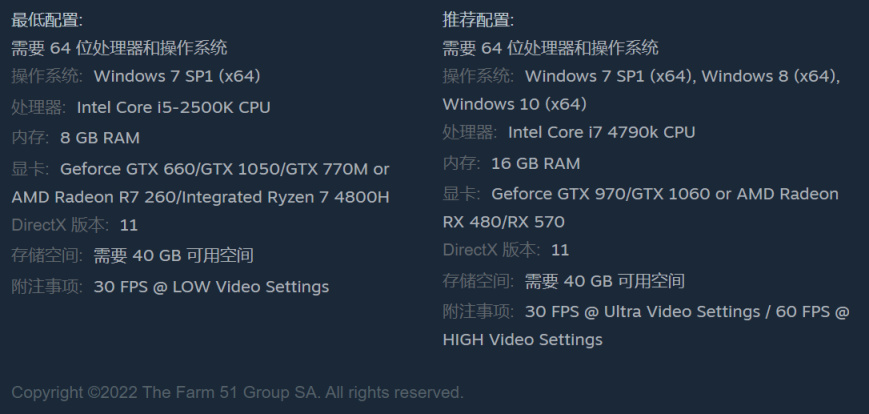Click the HIGH Video Settings text
Viewport: 869px width, 414px height.
tap(523, 340)
